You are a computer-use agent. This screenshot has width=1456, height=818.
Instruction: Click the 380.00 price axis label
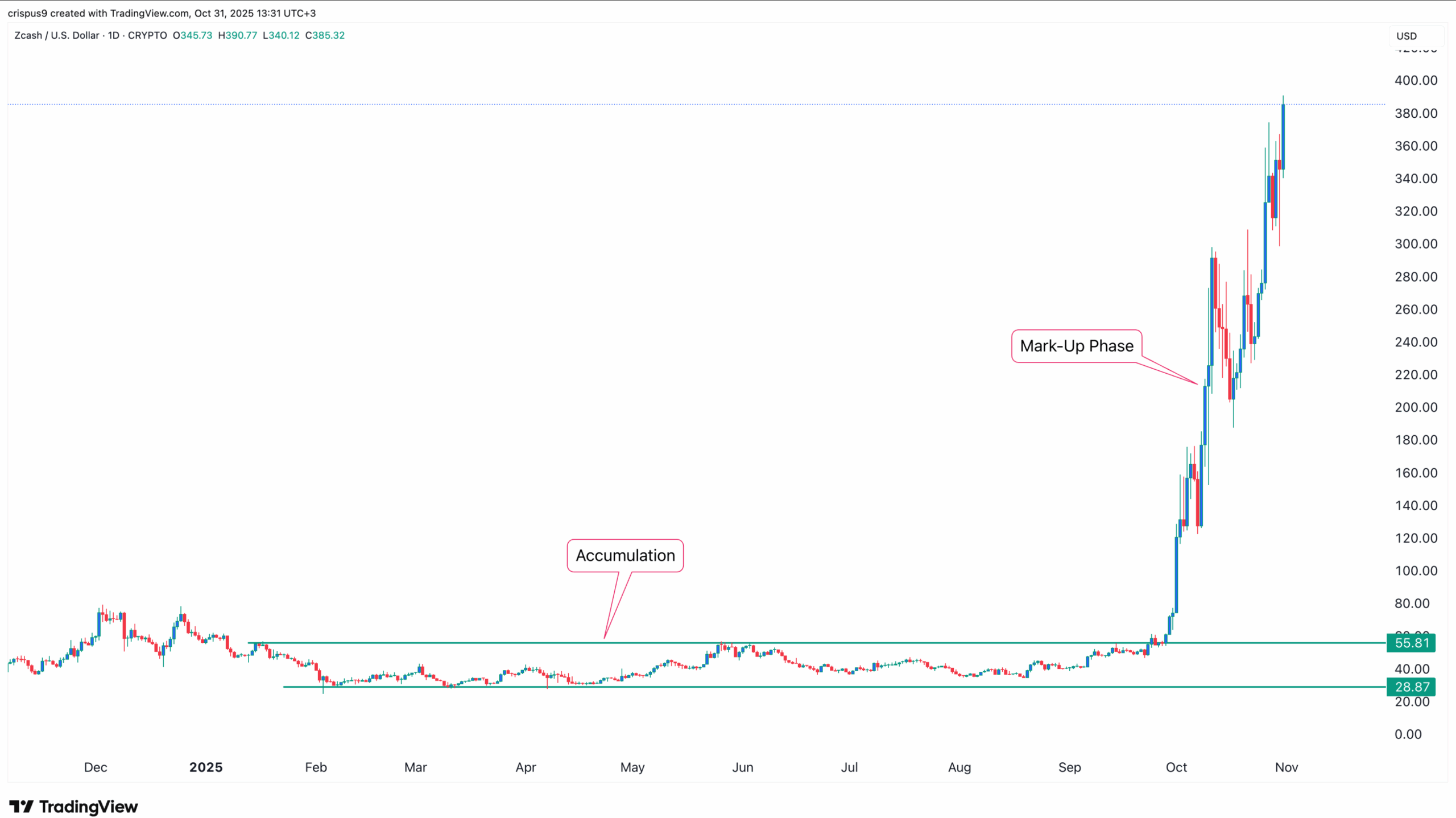[1416, 113]
